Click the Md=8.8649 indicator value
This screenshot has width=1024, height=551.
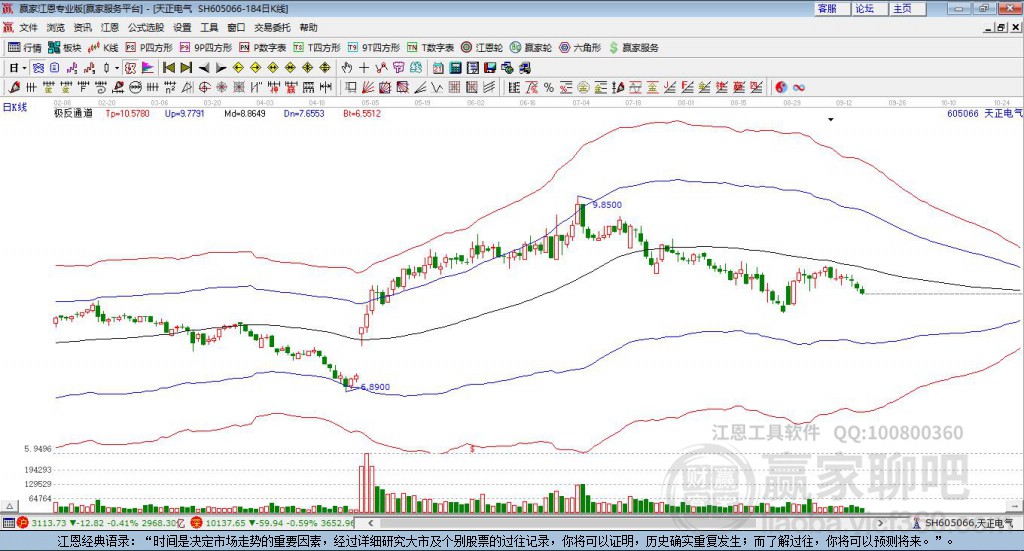(x=245, y=113)
